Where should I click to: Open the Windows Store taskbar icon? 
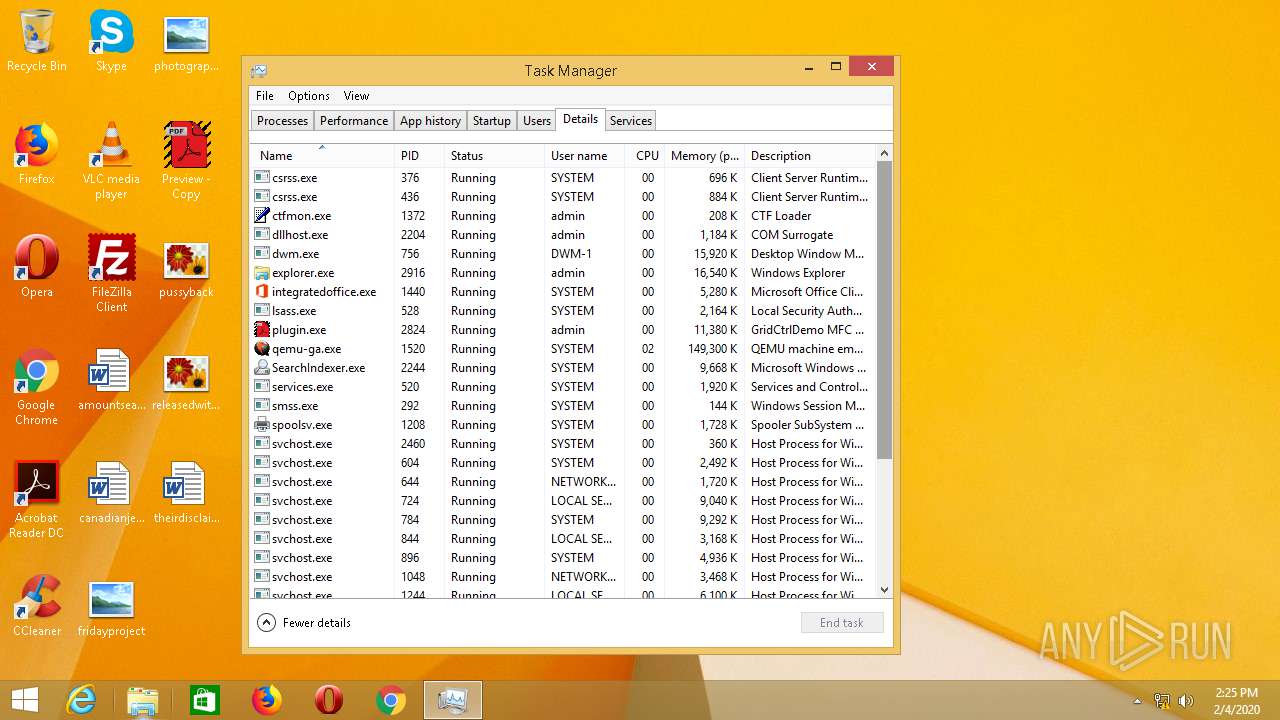coord(205,700)
